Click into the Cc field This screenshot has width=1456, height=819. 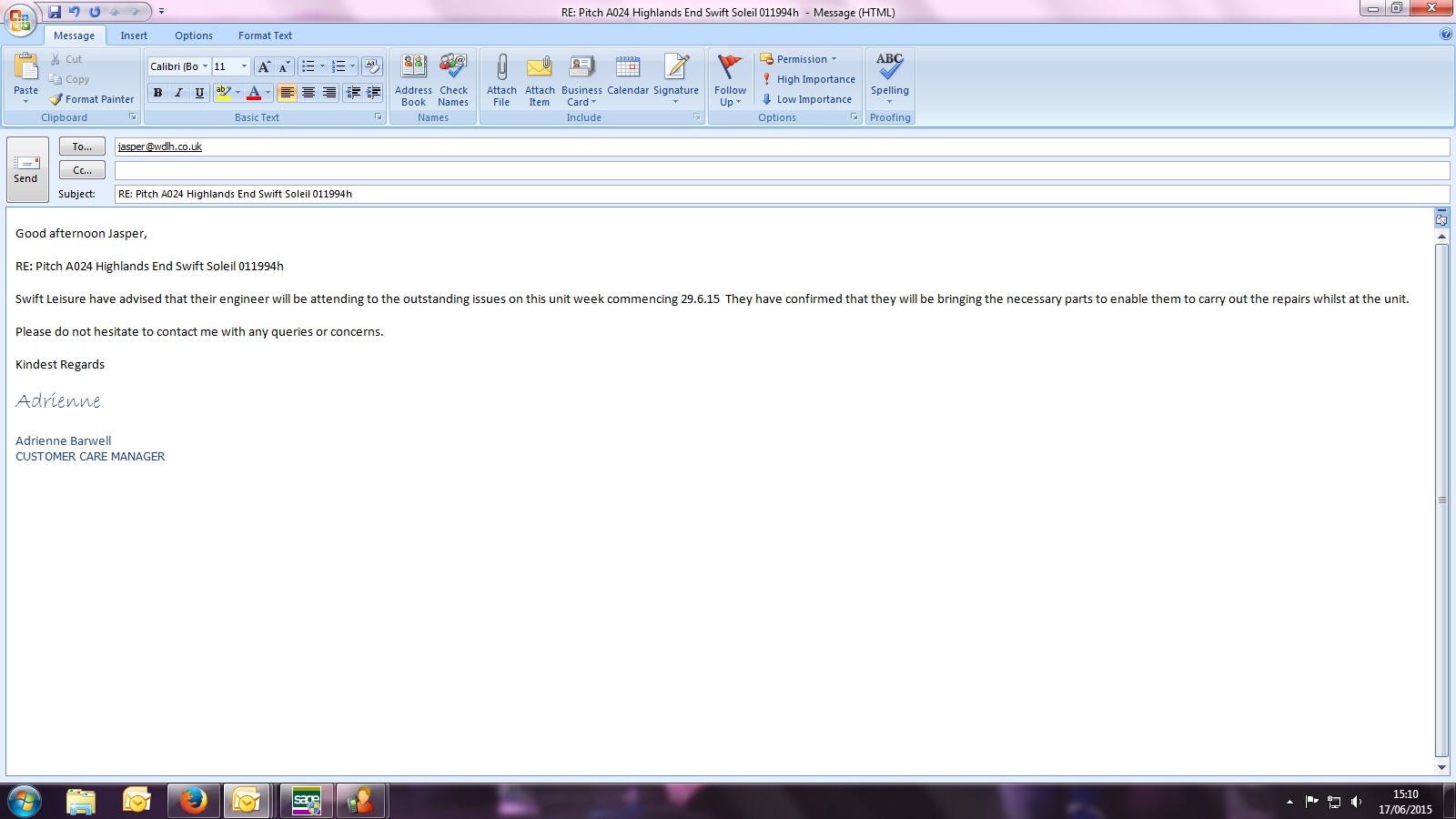(x=782, y=170)
